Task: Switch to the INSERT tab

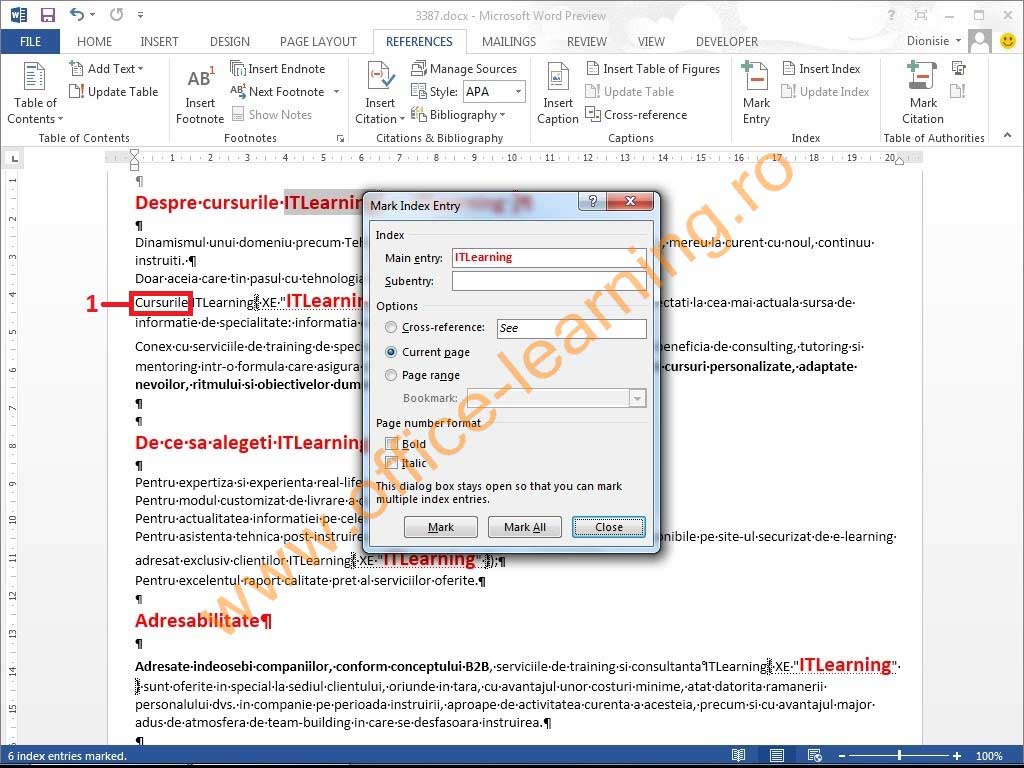Action: [159, 41]
